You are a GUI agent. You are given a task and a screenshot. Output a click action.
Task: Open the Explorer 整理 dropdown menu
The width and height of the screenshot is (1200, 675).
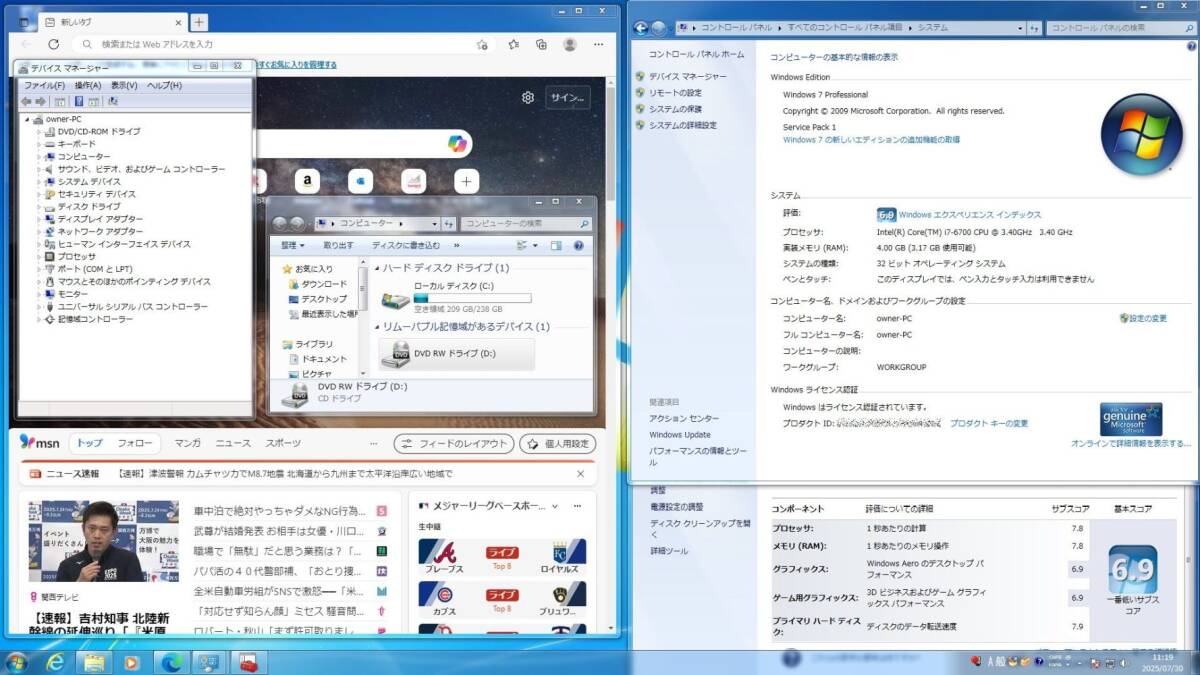[293, 245]
